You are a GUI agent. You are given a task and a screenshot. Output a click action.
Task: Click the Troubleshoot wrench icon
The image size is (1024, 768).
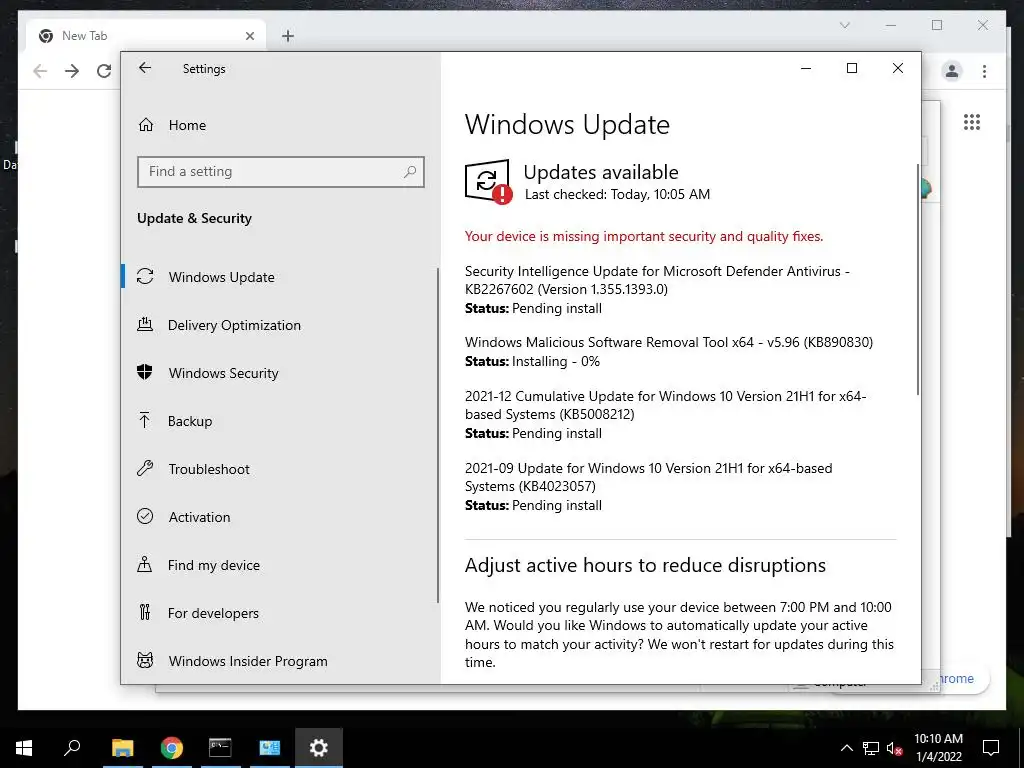pyautogui.click(x=145, y=468)
